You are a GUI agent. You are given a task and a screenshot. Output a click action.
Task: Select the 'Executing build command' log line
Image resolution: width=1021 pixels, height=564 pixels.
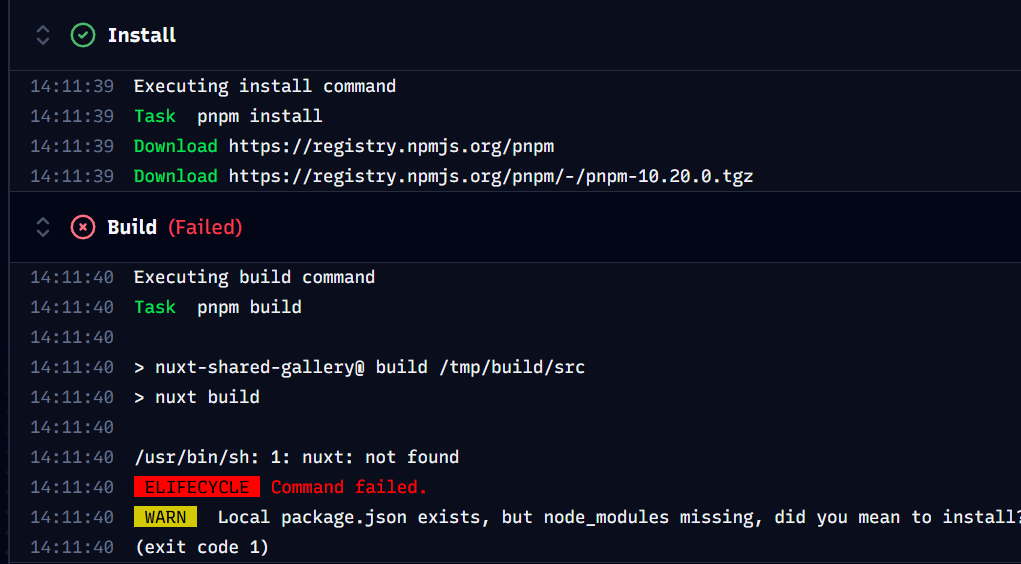[254, 277]
